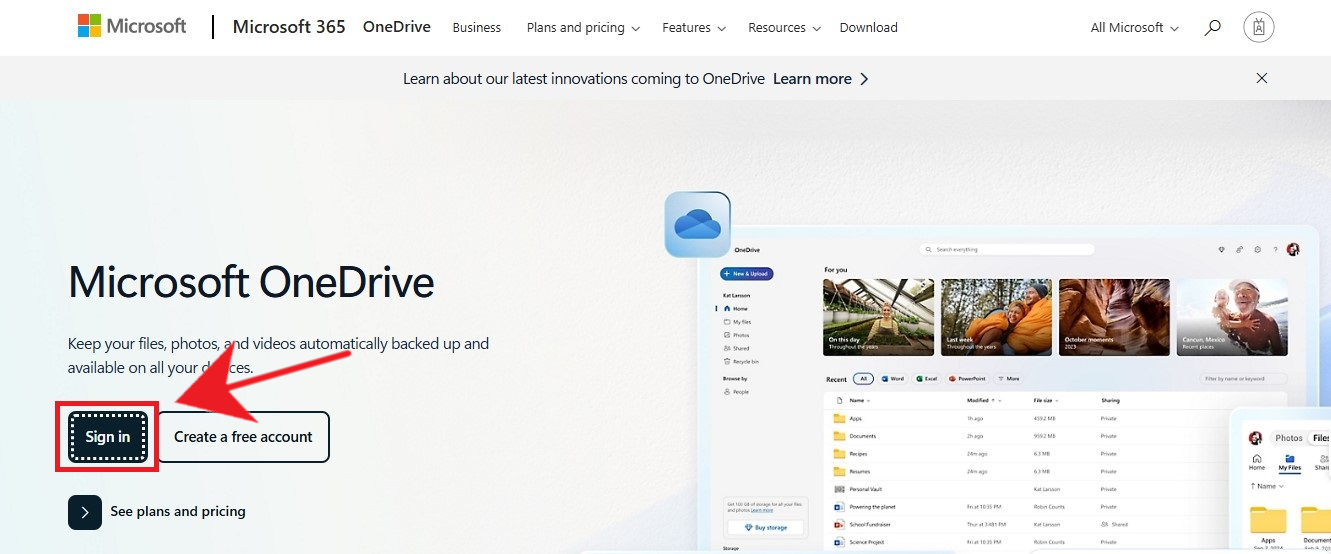Screen dimensions: 1331x554
Task: Select the All filter pill in Recent
Action: click(x=863, y=379)
